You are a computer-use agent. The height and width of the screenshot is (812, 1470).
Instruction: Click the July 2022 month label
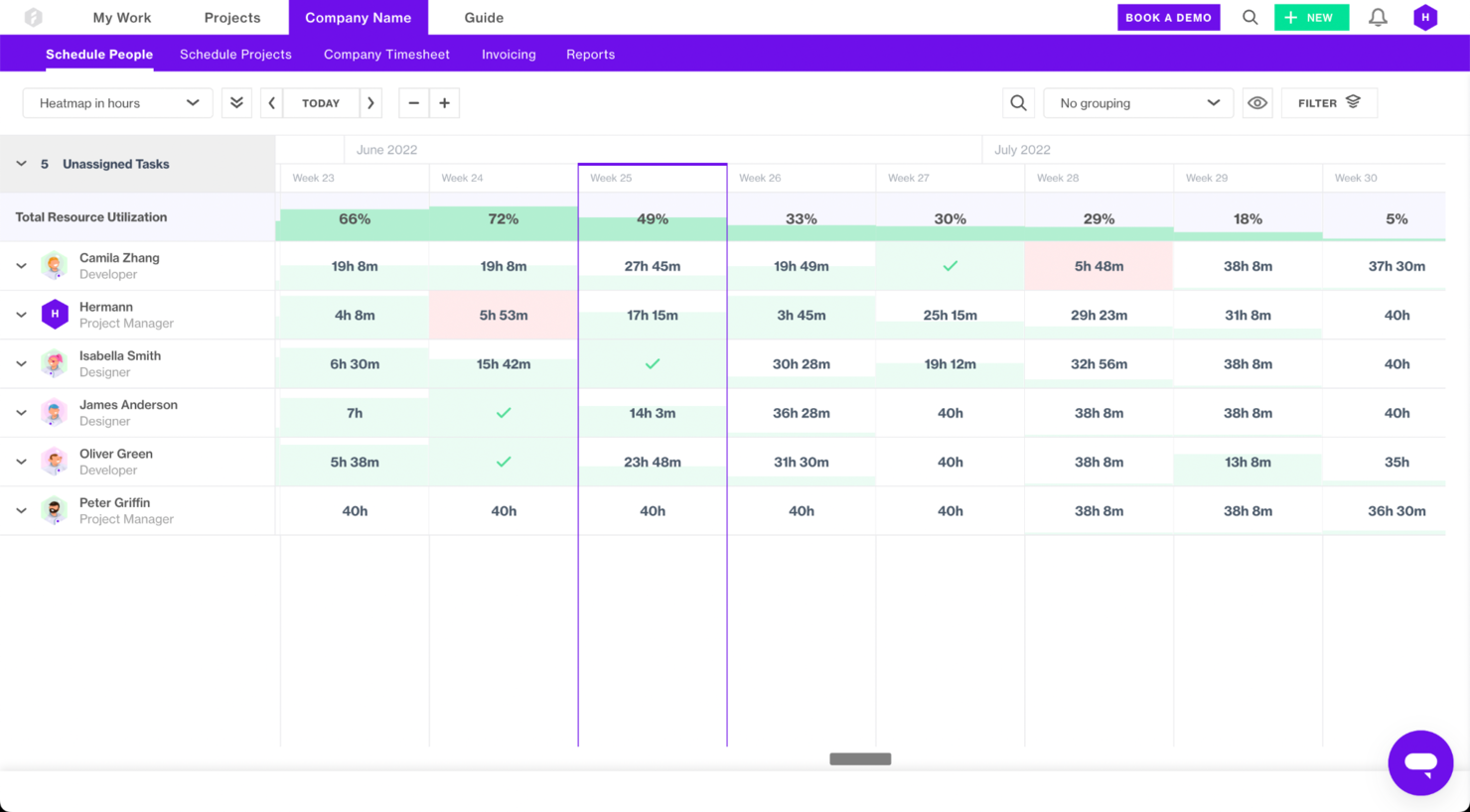click(x=1022, y=150)
